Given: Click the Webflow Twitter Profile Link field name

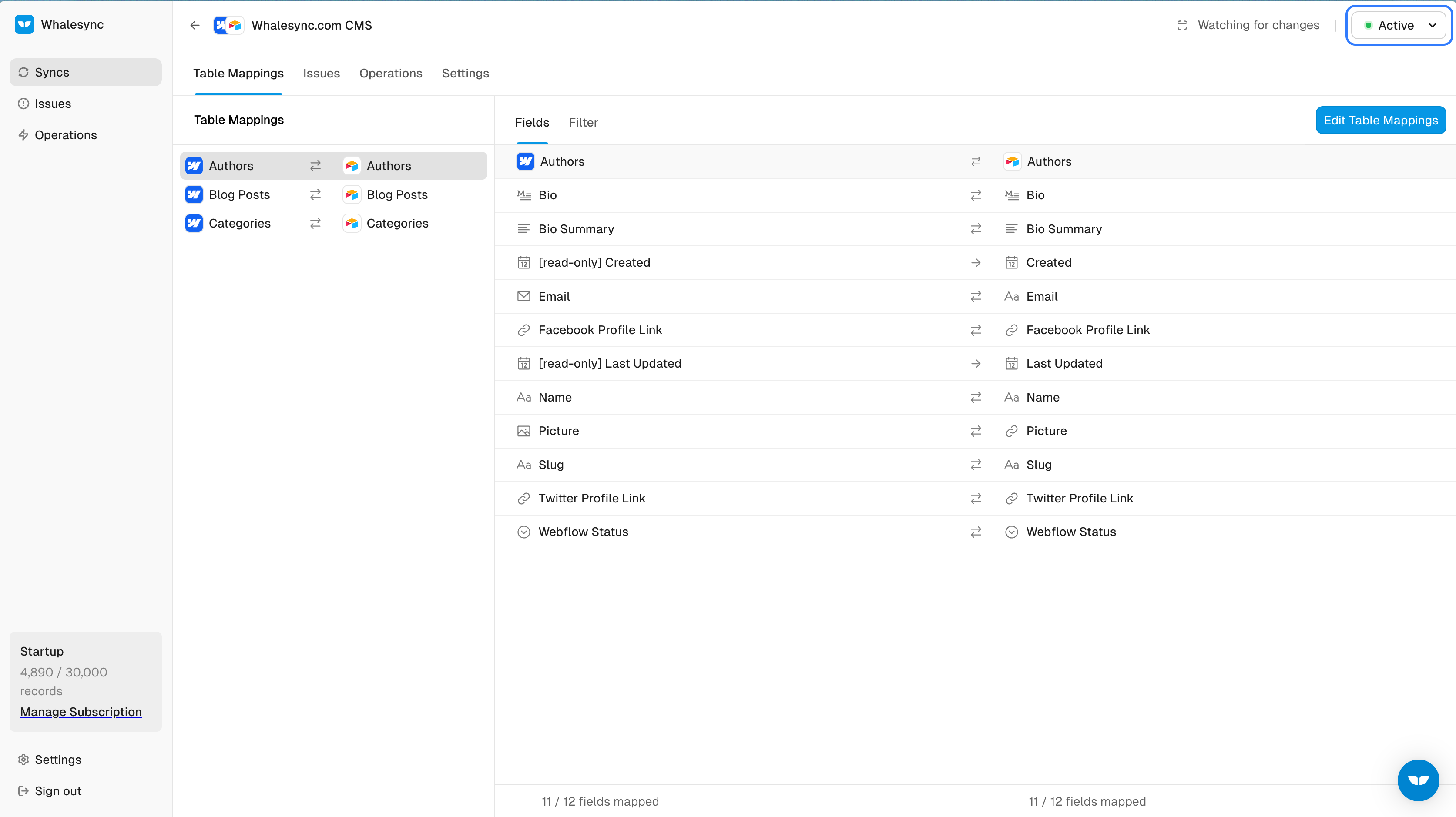Looking at the screenshot, I should point(592,499).
